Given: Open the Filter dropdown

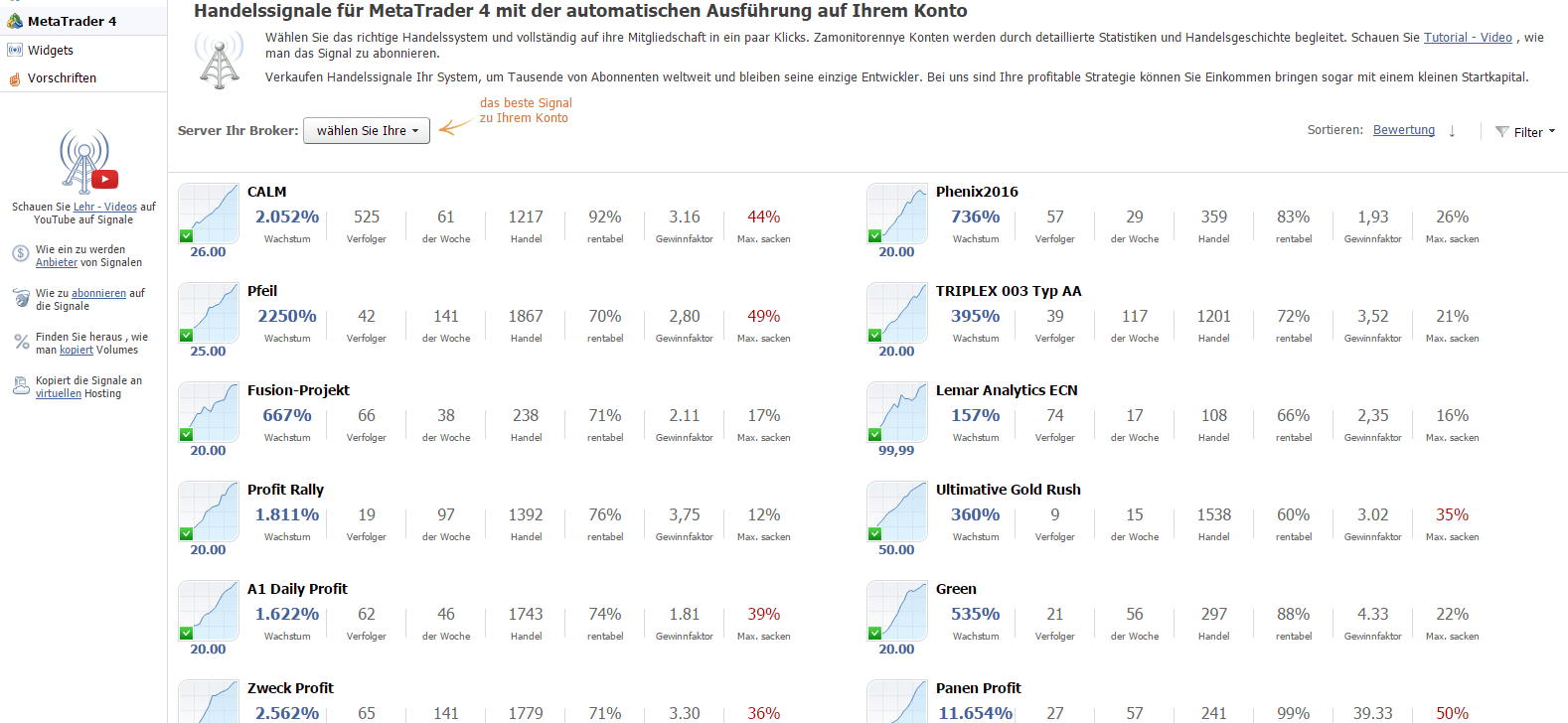Looking at the screenshot, I should click(x=1526, y=132).
